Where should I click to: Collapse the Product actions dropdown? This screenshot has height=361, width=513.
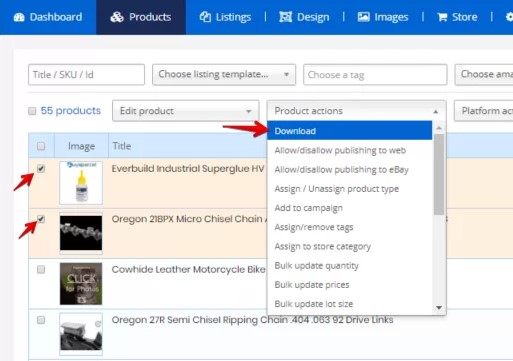pyautogui.click(x=356, y=111)
